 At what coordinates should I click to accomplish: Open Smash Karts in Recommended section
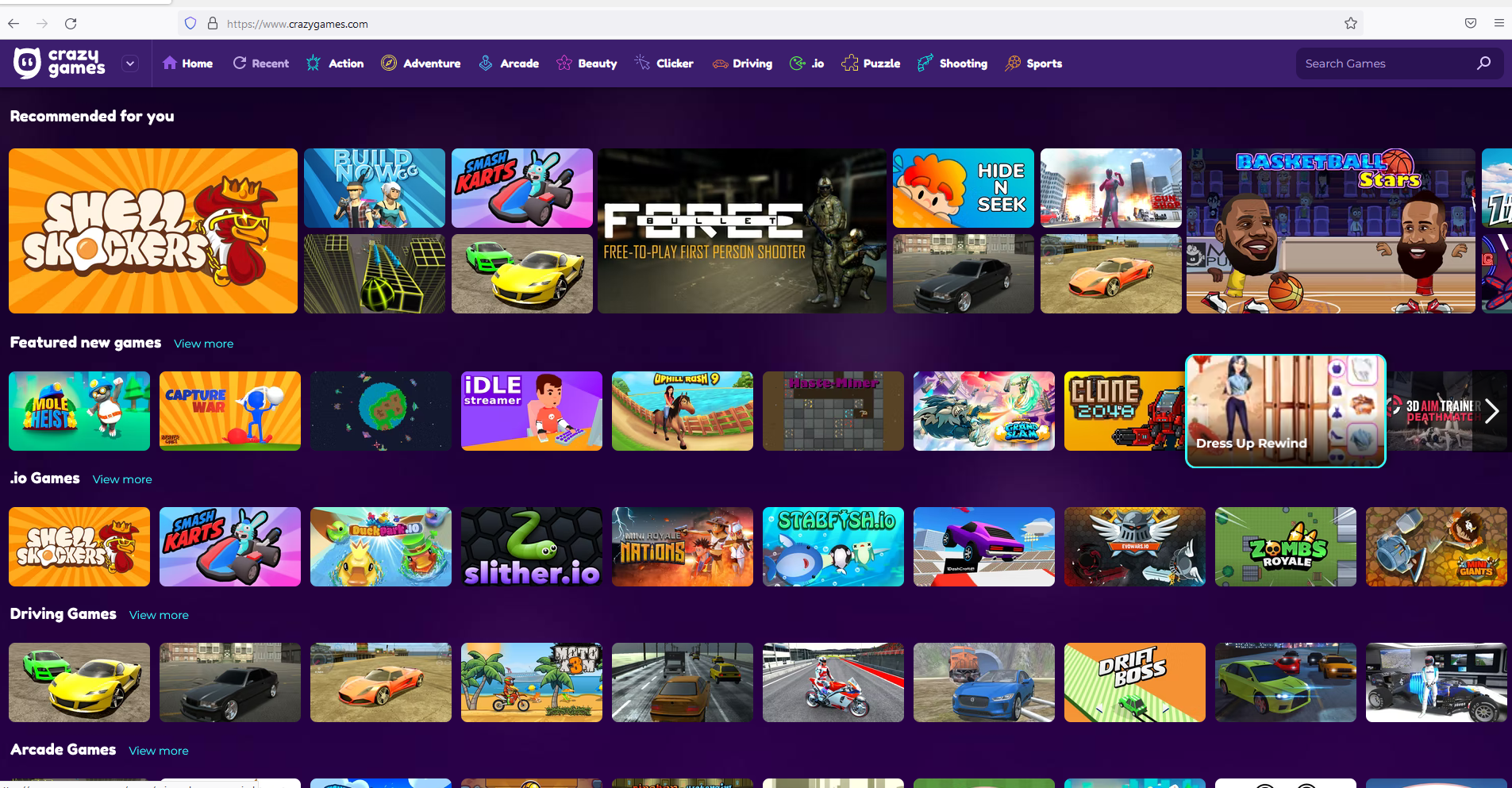(522, 188)
